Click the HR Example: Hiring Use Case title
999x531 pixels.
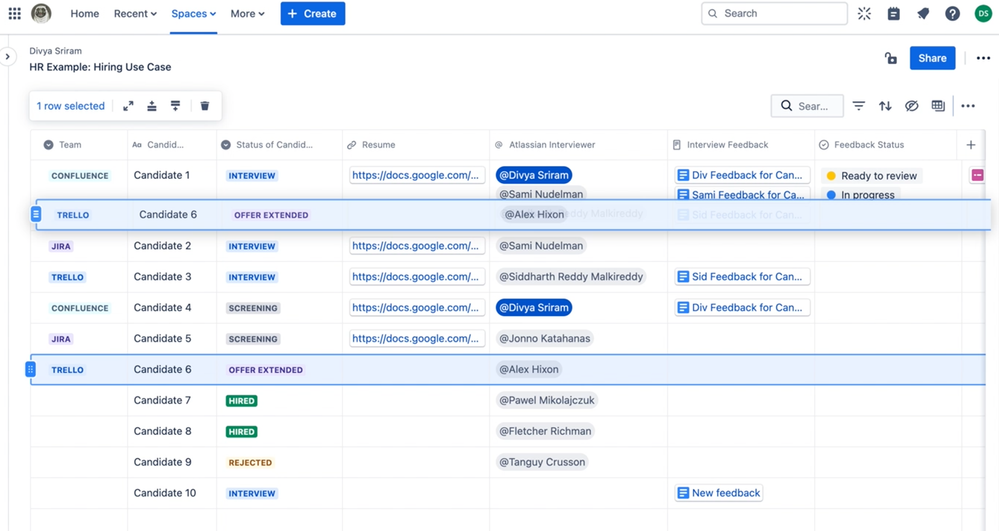(x=100, y=67)
